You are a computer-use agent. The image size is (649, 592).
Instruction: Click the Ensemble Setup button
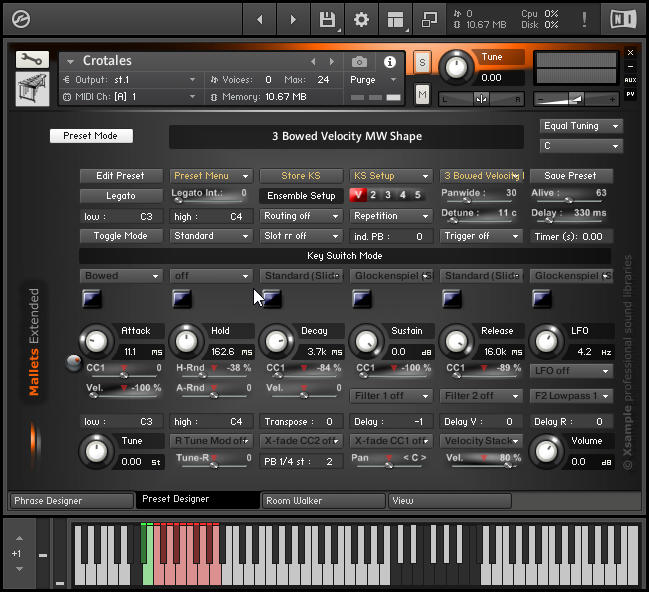pyautogui.click(x=301, y=196)
